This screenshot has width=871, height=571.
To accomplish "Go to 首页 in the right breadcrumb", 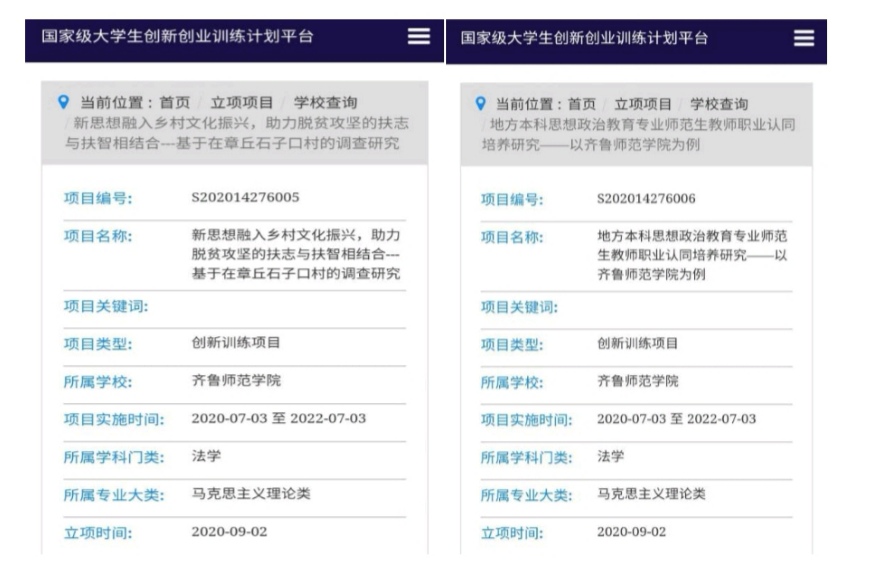I will (x=582, y=104).
